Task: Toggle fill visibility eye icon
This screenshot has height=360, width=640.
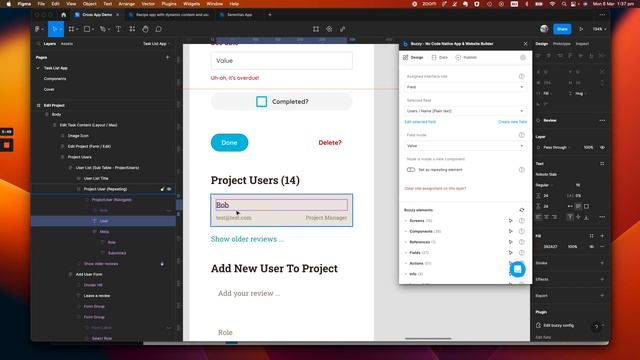Action: (591, 247)
